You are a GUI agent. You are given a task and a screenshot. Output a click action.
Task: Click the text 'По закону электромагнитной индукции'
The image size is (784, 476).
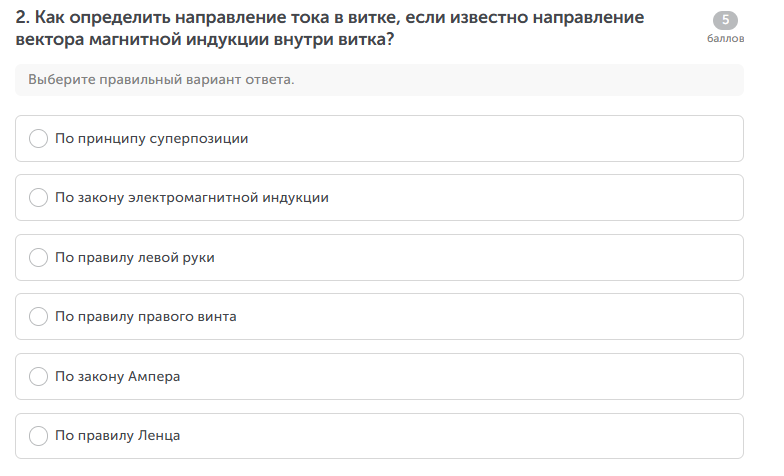tap(191, 198)
